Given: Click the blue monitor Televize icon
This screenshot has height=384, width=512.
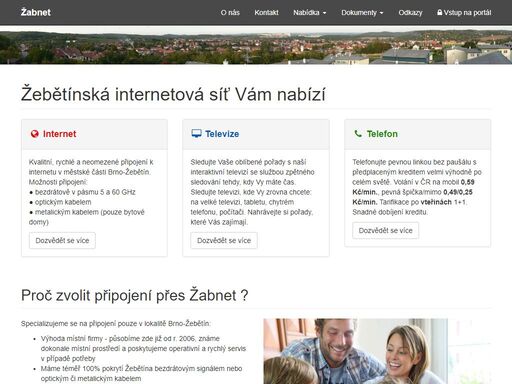Looking at the screenshot, I should pyautogui.click(x=197, y=134).
